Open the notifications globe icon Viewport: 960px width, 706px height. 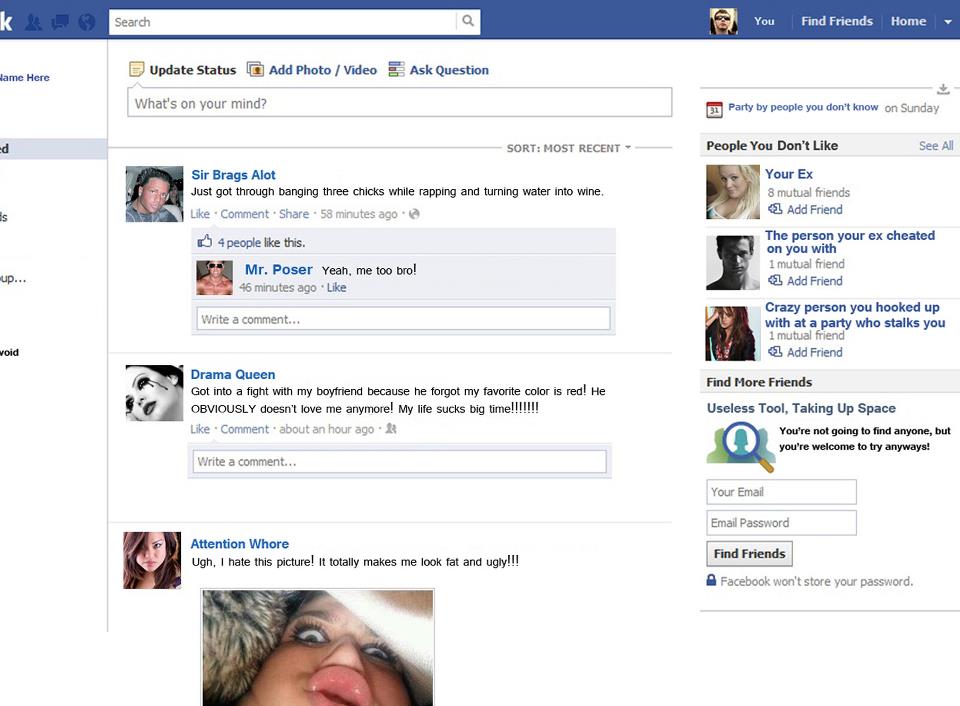[x=87, y=22]
